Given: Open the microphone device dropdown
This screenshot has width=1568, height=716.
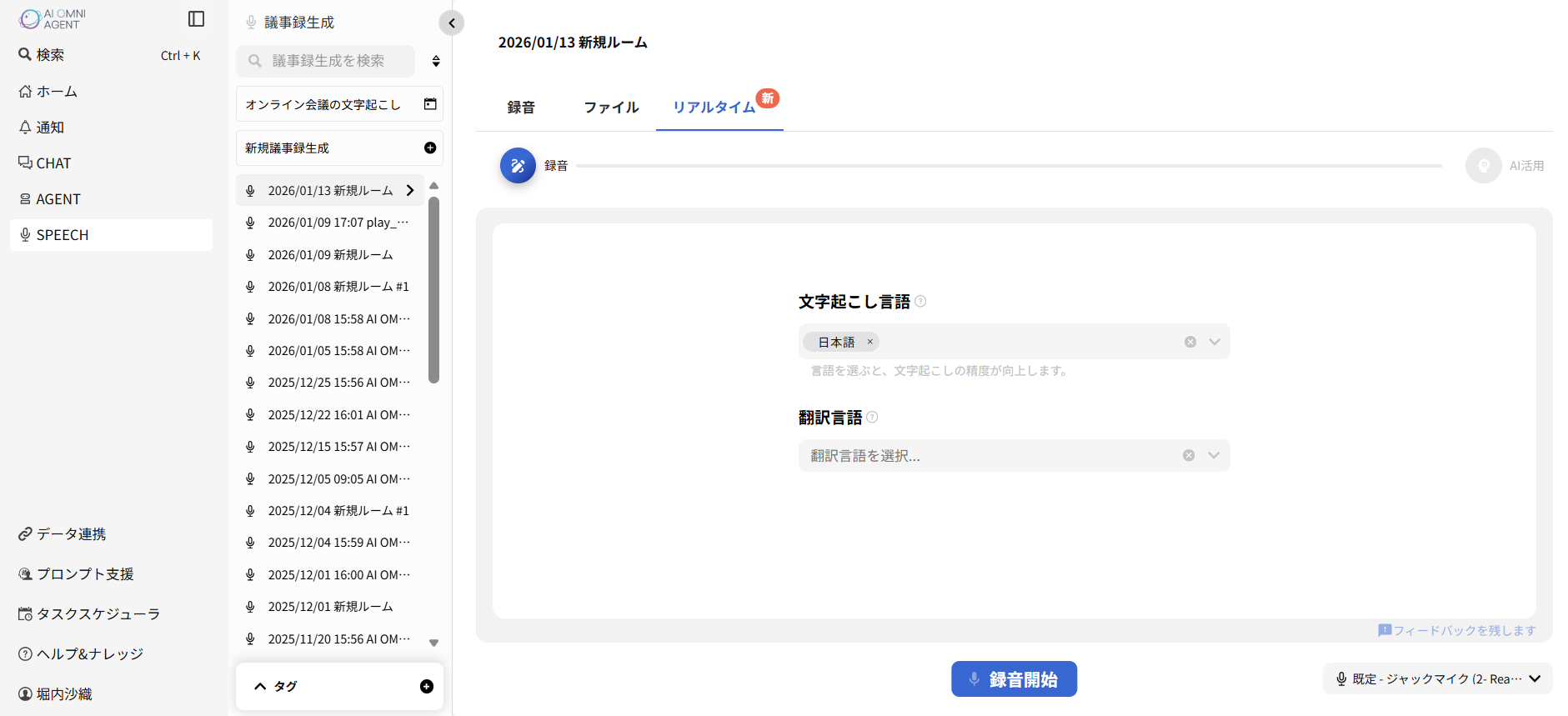Looking at the screenshot, I should point(1437,678).
